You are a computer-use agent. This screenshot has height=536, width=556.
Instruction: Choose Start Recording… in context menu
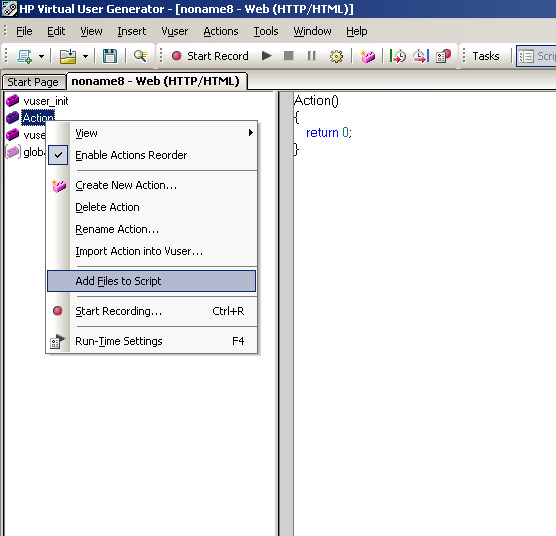(x=152, y=311)
